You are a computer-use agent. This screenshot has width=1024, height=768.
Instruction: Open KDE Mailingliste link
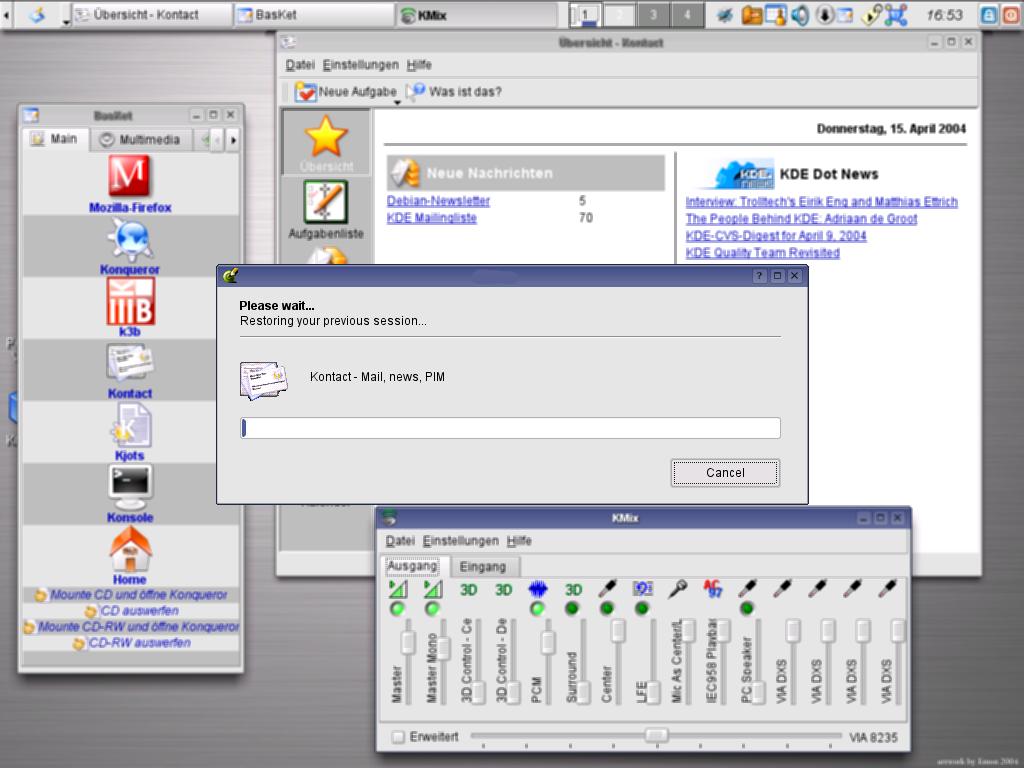point(432,217)
